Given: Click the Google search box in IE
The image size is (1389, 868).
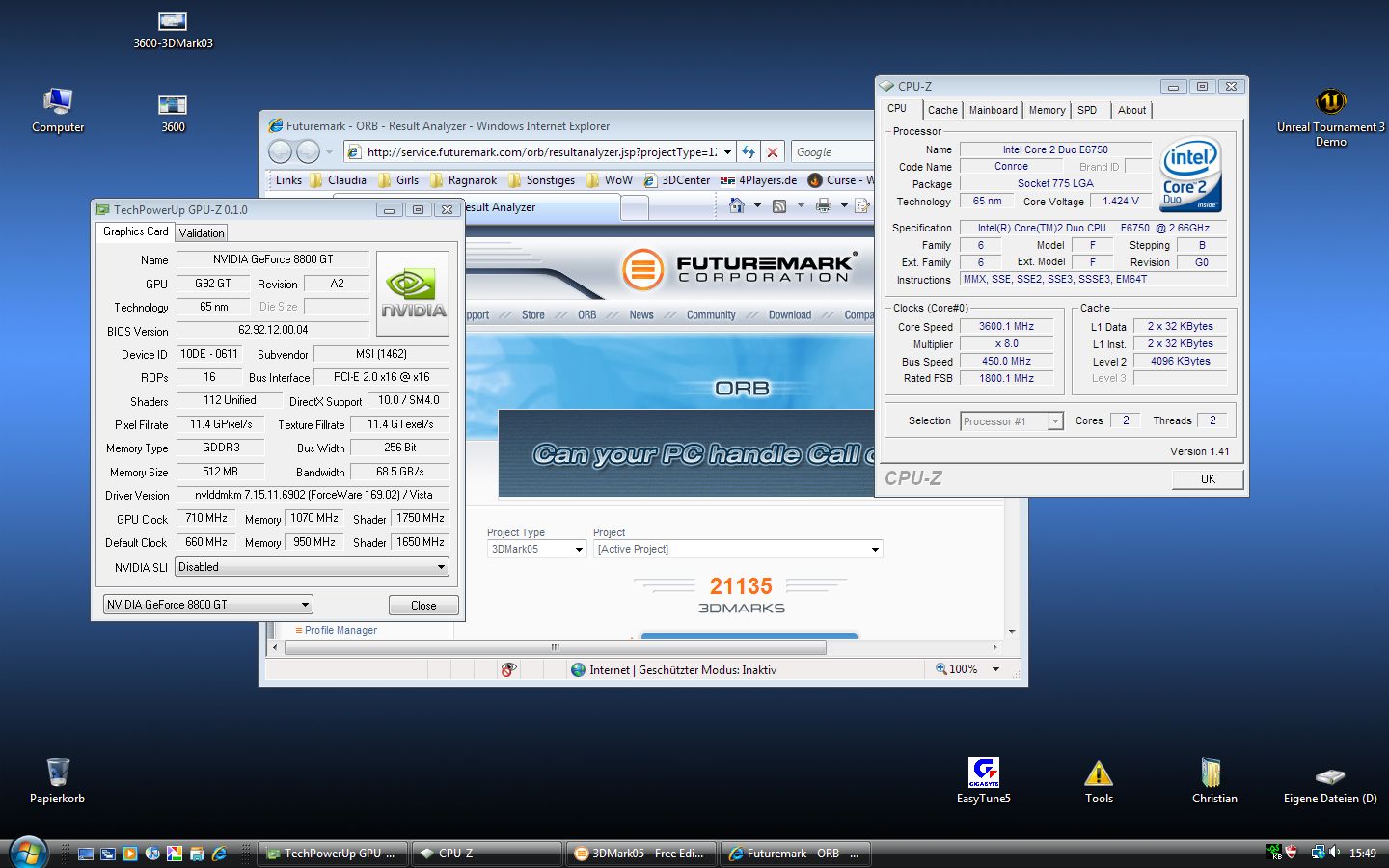Looking at the screenshot, I should coord(831,151).
